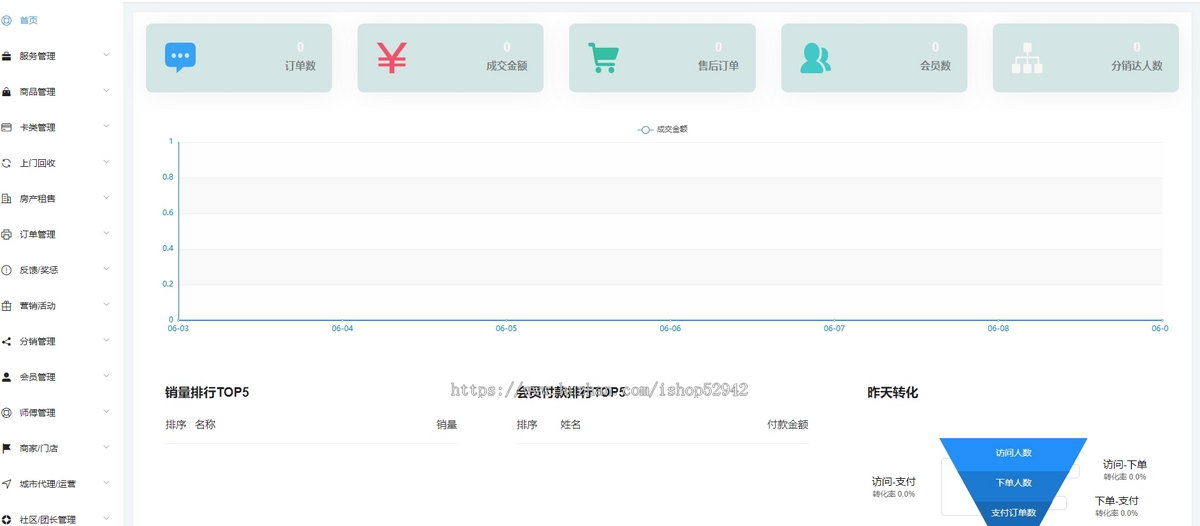Click the 付款金额 column header
This screenshot has height=526, width=1200.
787,425
